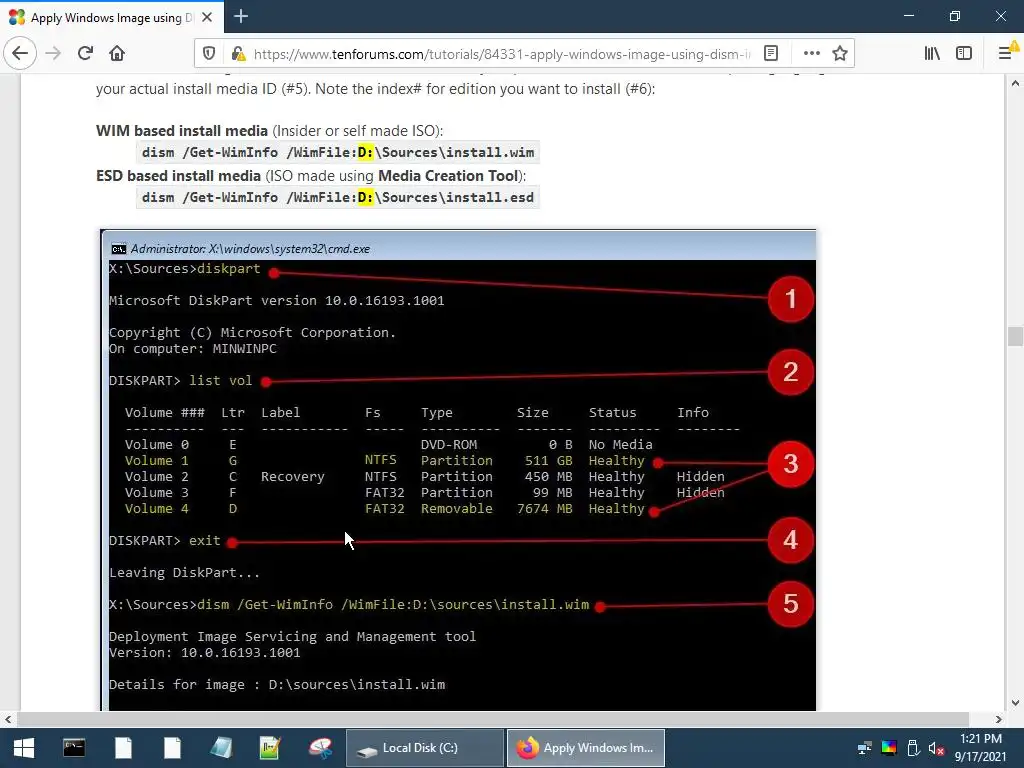
Task: Click the vertical scrollbar thumb
Action: [1015, 336]
